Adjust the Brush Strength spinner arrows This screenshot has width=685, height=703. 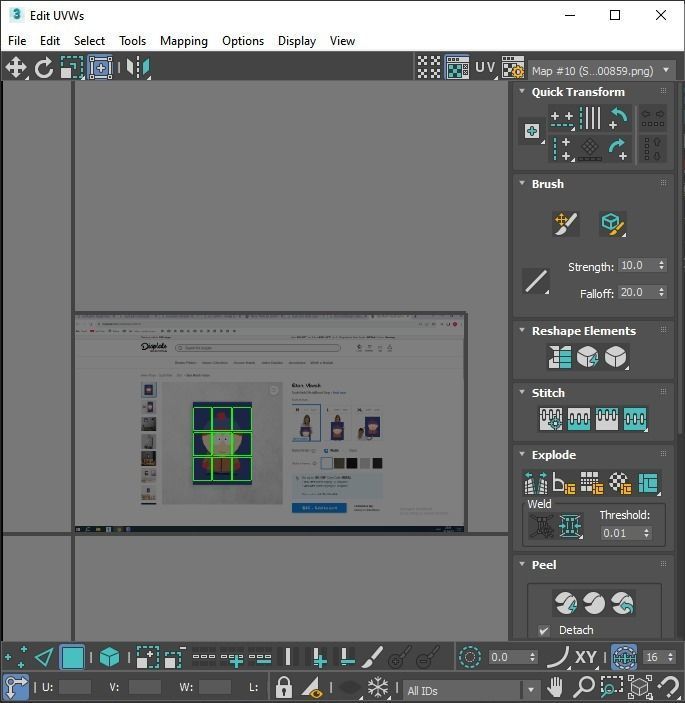(662, 265)
